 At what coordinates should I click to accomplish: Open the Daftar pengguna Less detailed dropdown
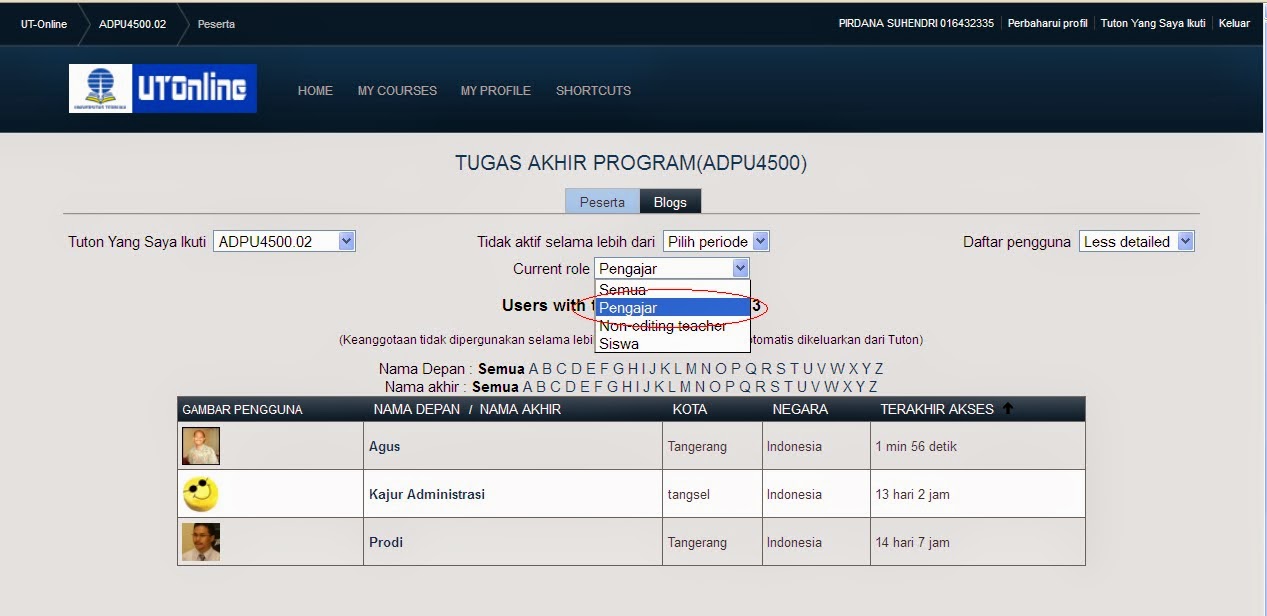tap(1137, 241)
